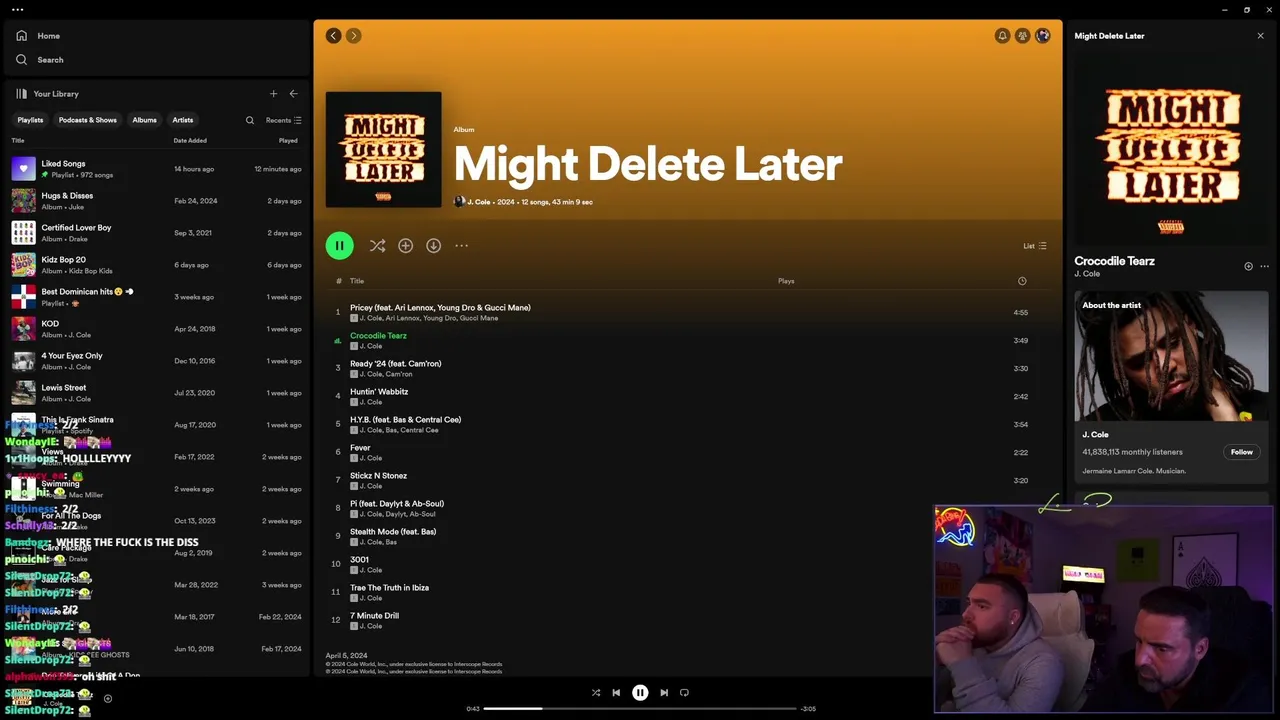Toggle repeat in the playback bar
1280x720 pixels.
tap(684, 692)
